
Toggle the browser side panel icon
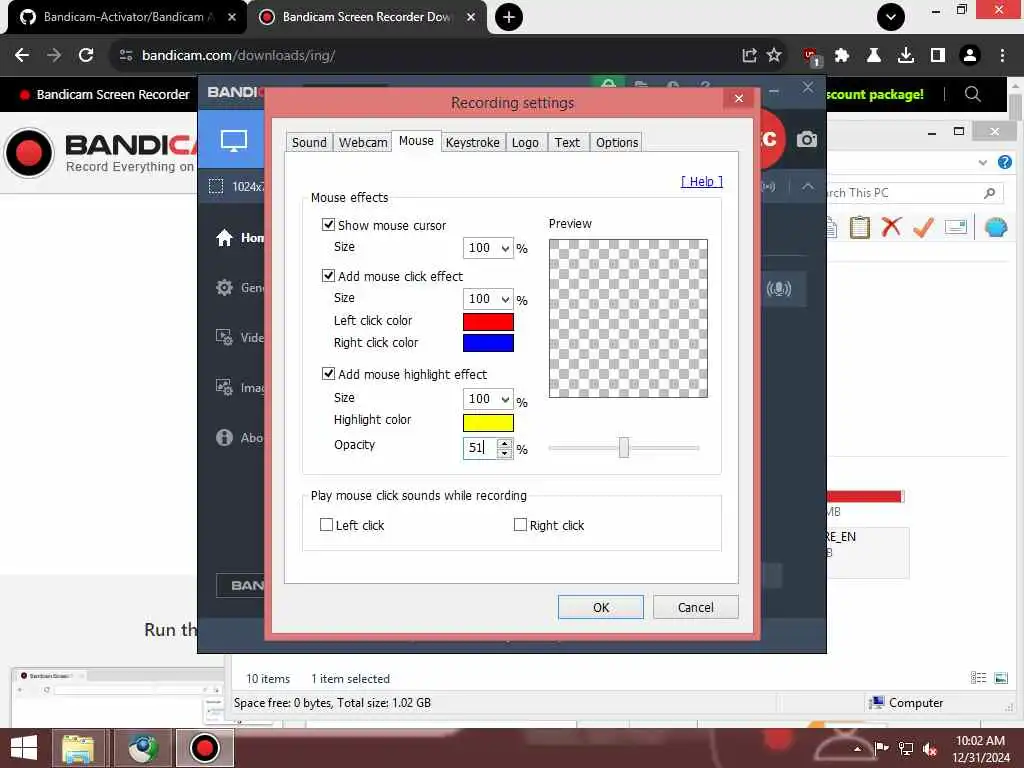coord(938,55)
